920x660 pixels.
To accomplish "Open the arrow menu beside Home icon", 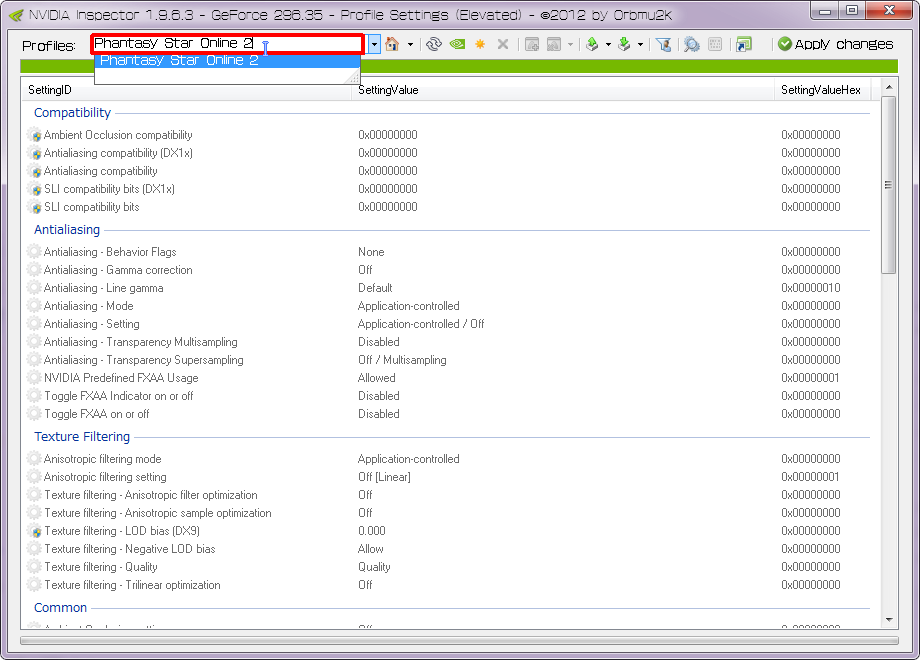I will [x=410, y=44].
